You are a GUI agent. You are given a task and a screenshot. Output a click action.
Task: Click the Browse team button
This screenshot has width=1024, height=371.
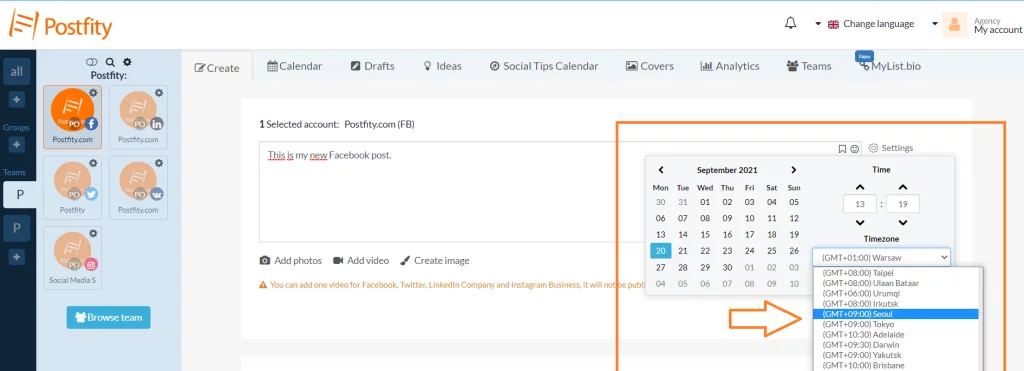[108, 317]
